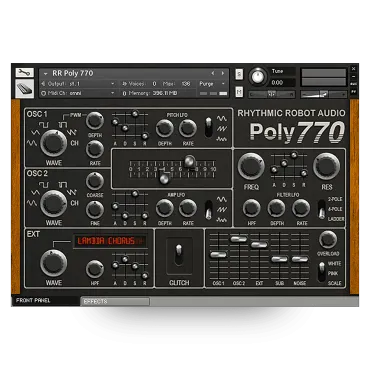Click the header volume slider
Viewport: 370px width, 370px height.
tap(324, 94)
